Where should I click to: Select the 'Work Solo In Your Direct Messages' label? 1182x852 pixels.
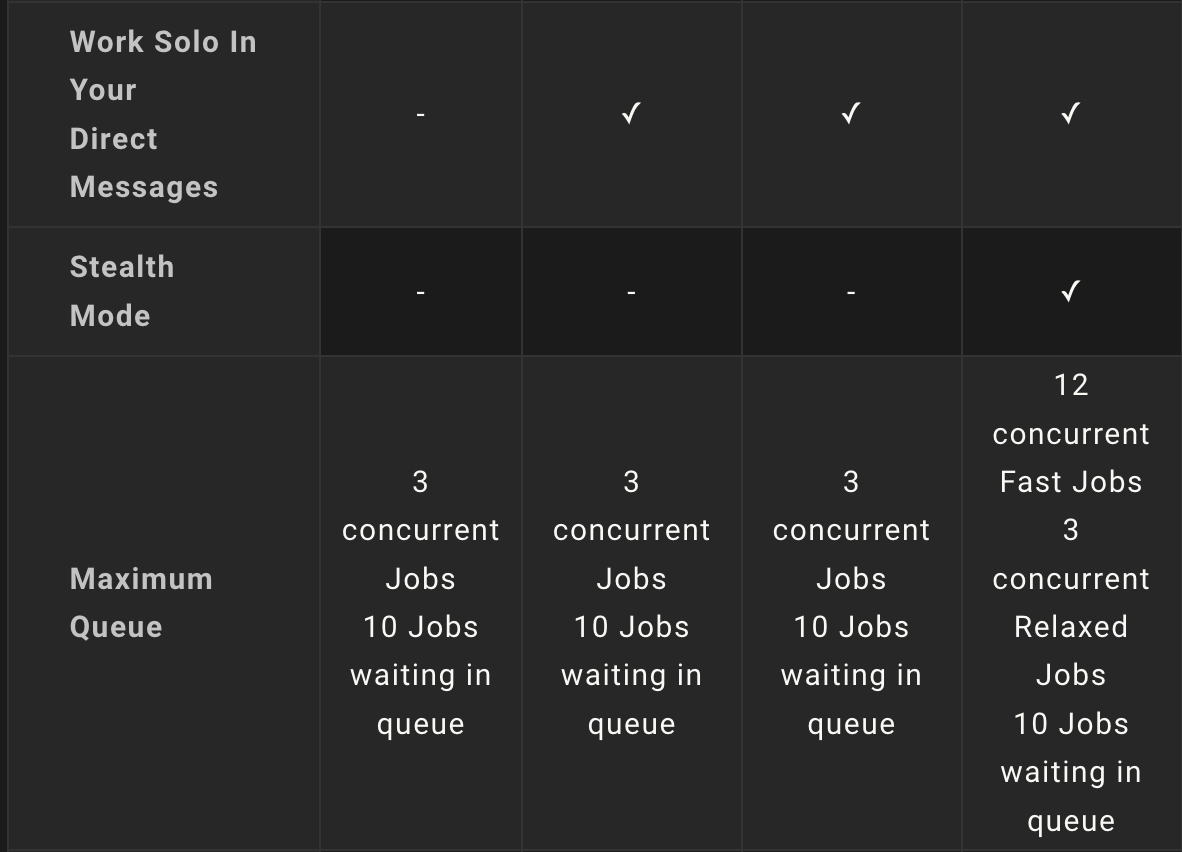(x=163, y=114)
